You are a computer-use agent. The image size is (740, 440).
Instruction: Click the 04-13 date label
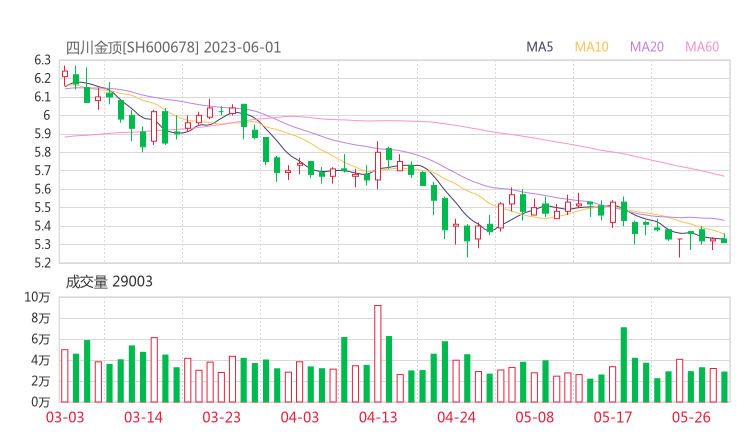click(x=378, y=417)
